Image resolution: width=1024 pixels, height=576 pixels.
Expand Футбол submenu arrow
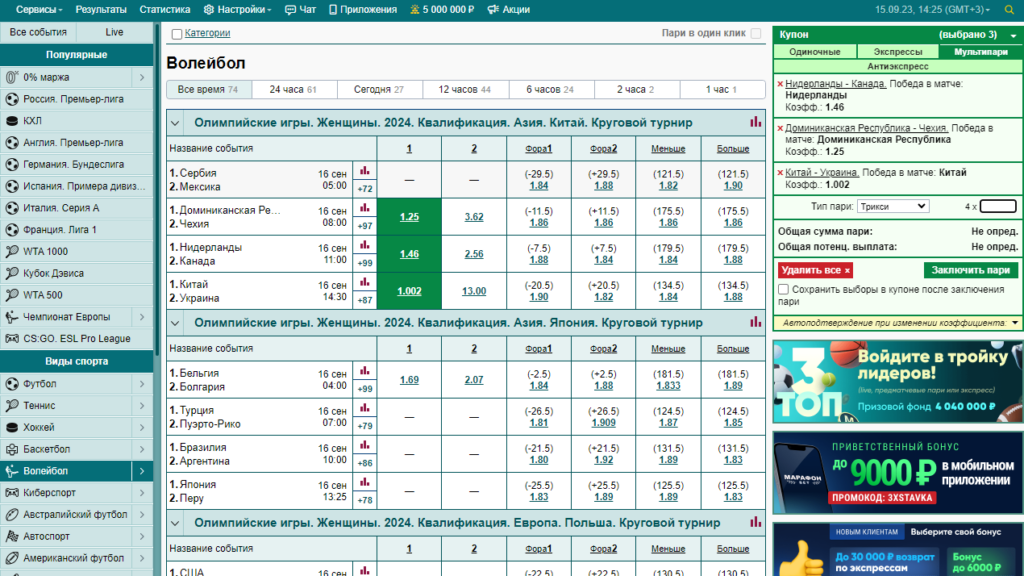142,384
